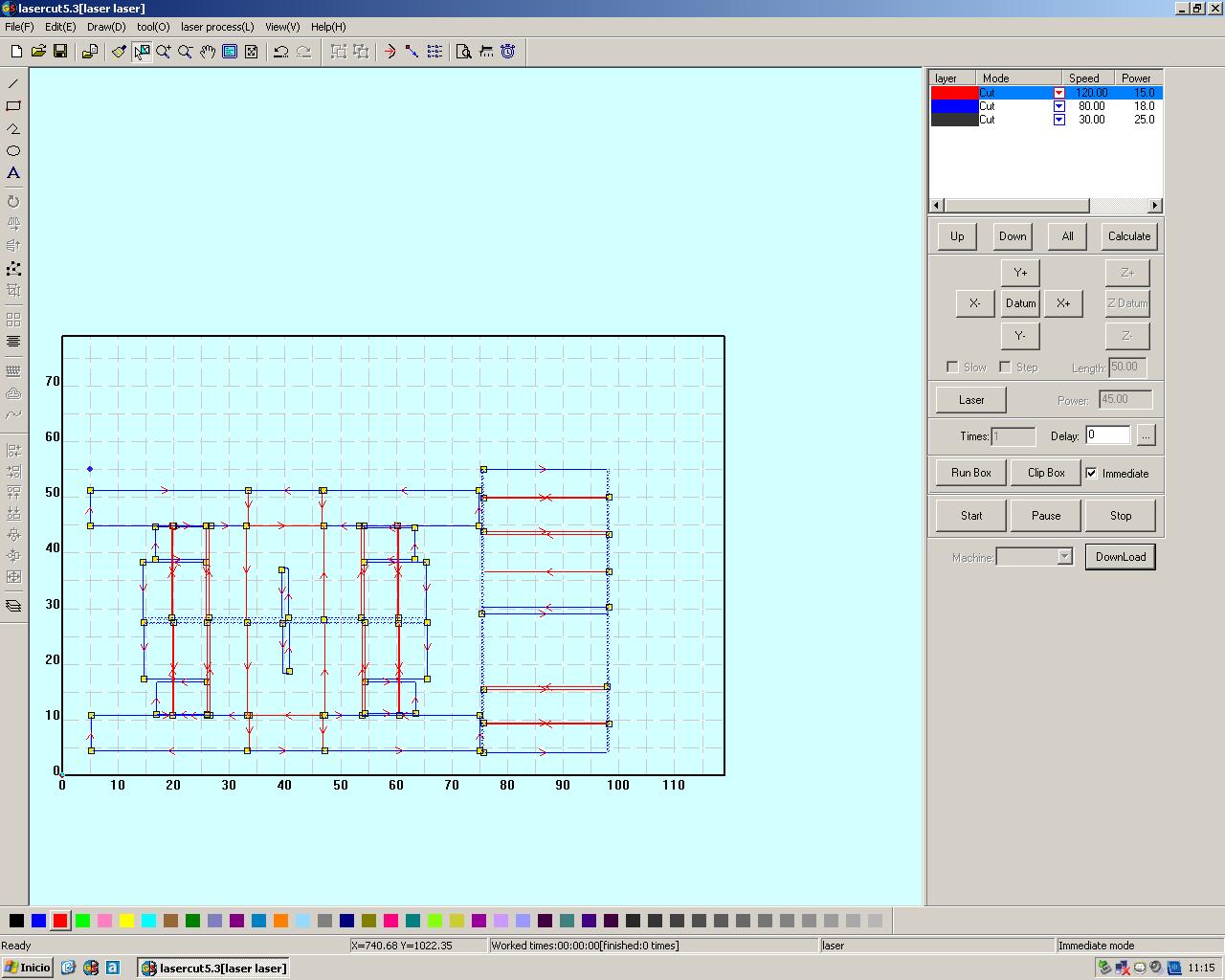The height and width of the screenshot is (980, 1225).
Task: Select the red layer row color cell
Action: 954,93
